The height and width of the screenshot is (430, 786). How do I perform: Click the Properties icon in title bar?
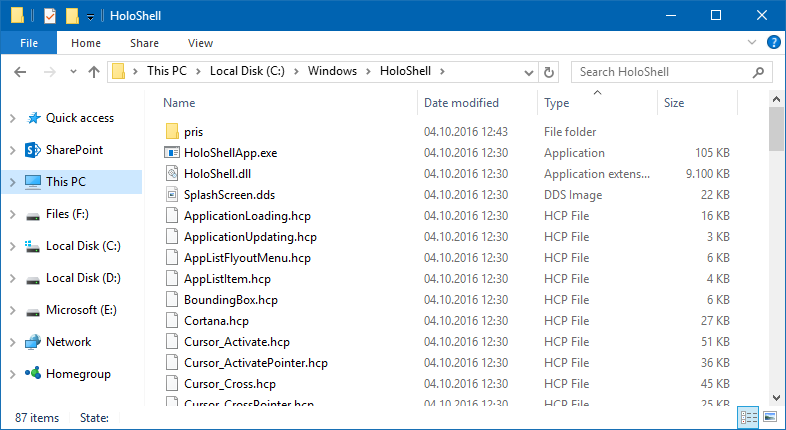[50, 16]
